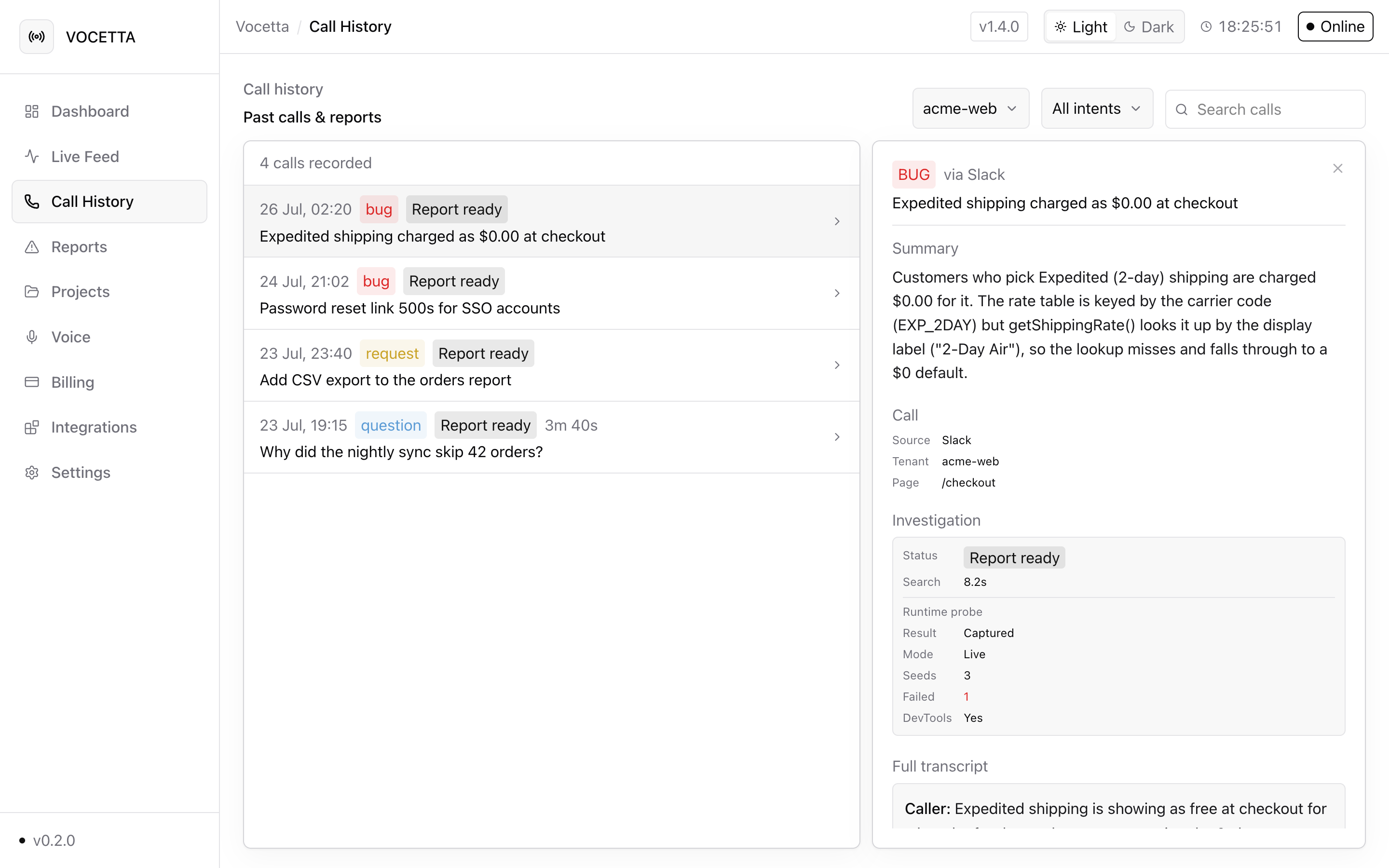Go to Reports in the sidebar
Image resolution: width=1389 pixels, height=868 pixels.
[x=109, y=247]
